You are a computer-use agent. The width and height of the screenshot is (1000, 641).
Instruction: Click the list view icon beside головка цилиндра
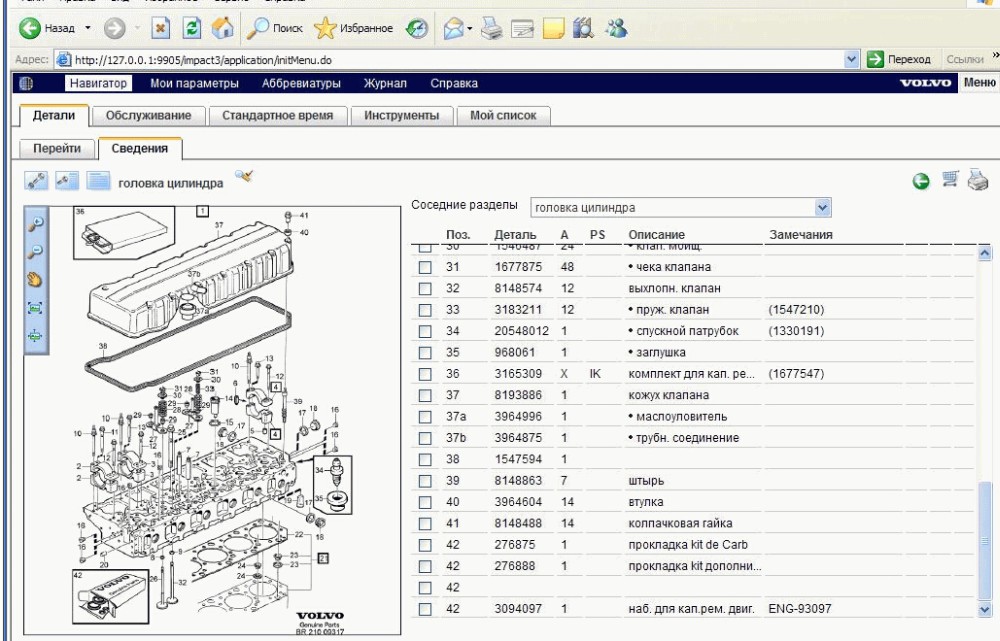coord(98,181)
